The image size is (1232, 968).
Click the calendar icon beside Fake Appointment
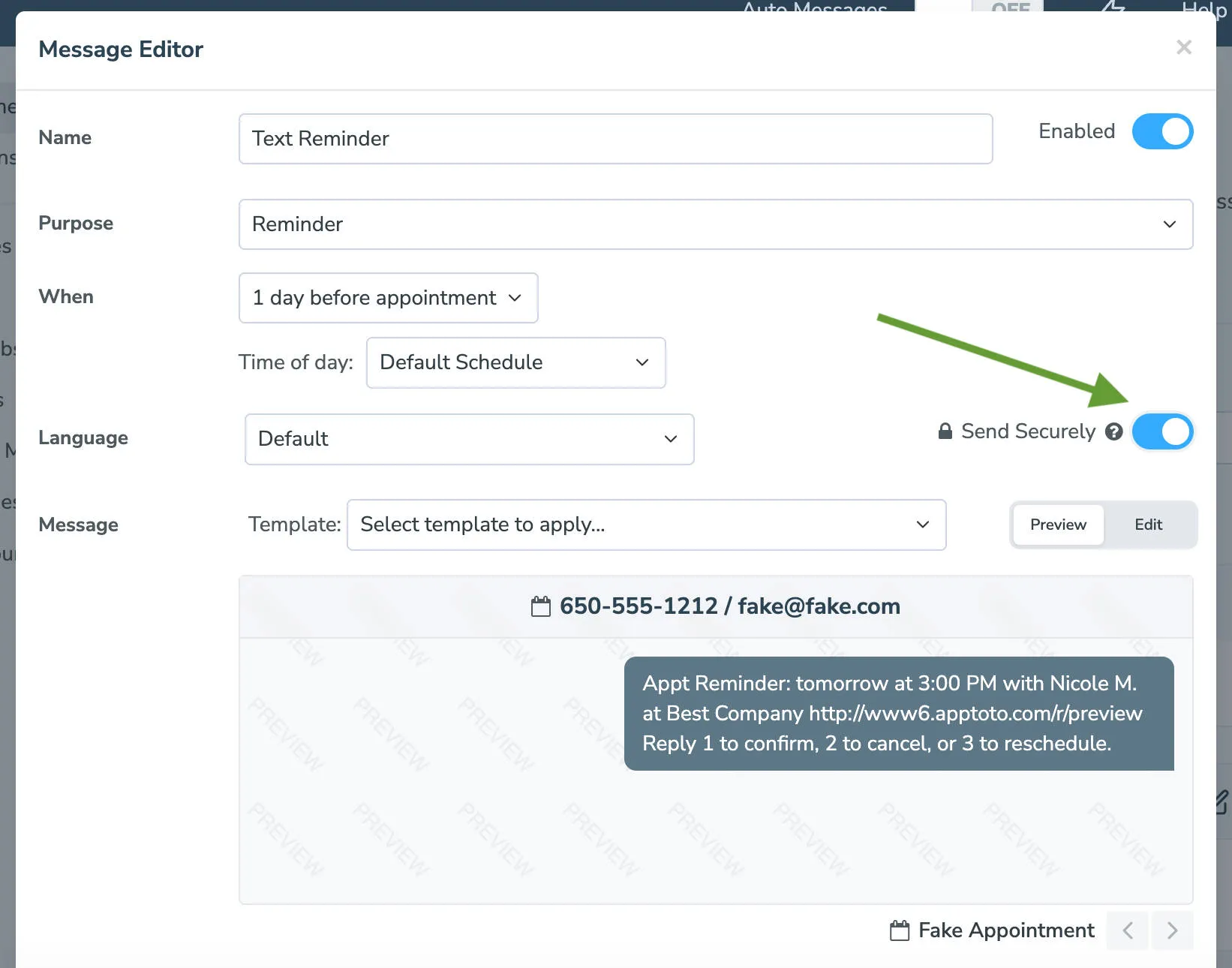[x=900, y=930]
